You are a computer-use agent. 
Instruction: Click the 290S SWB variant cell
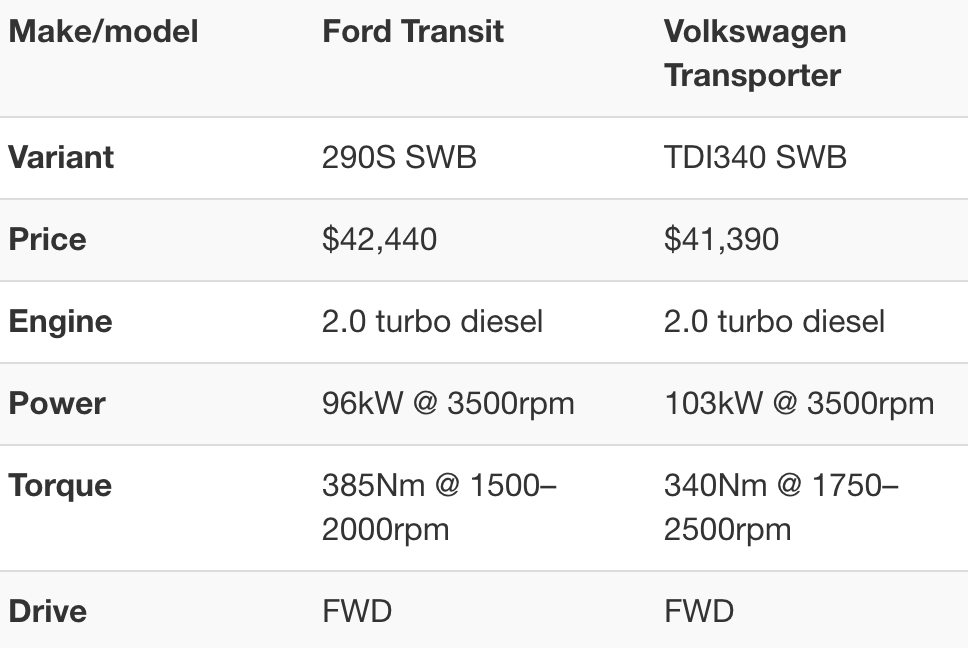coord(399,157)
